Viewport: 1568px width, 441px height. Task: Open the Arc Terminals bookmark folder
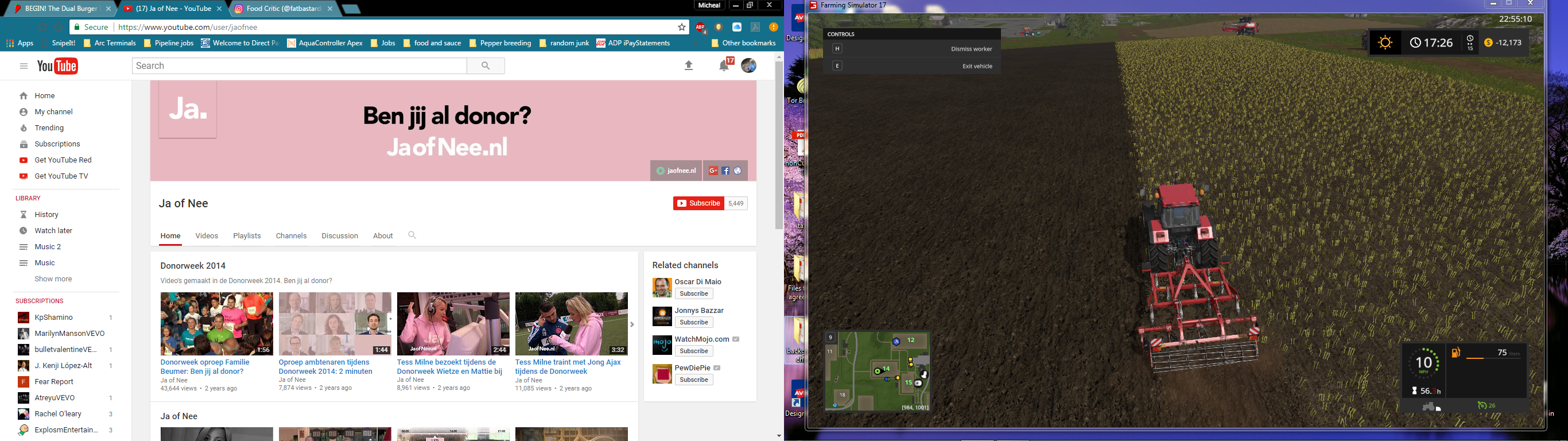tap(110, 43)
